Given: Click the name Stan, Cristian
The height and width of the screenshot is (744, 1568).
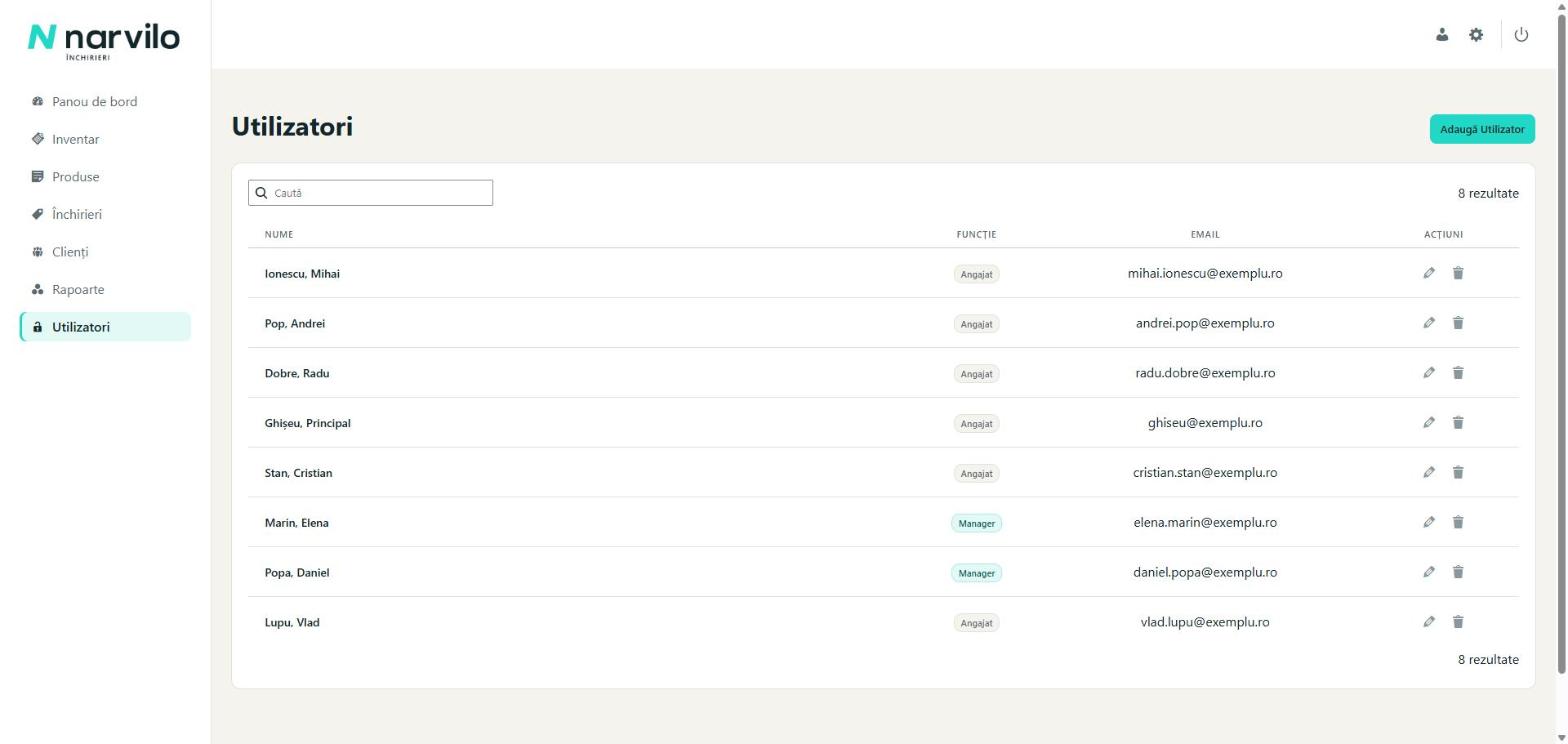Looking at the screenshot, I should pyautogui.click(x=298, y=473).
